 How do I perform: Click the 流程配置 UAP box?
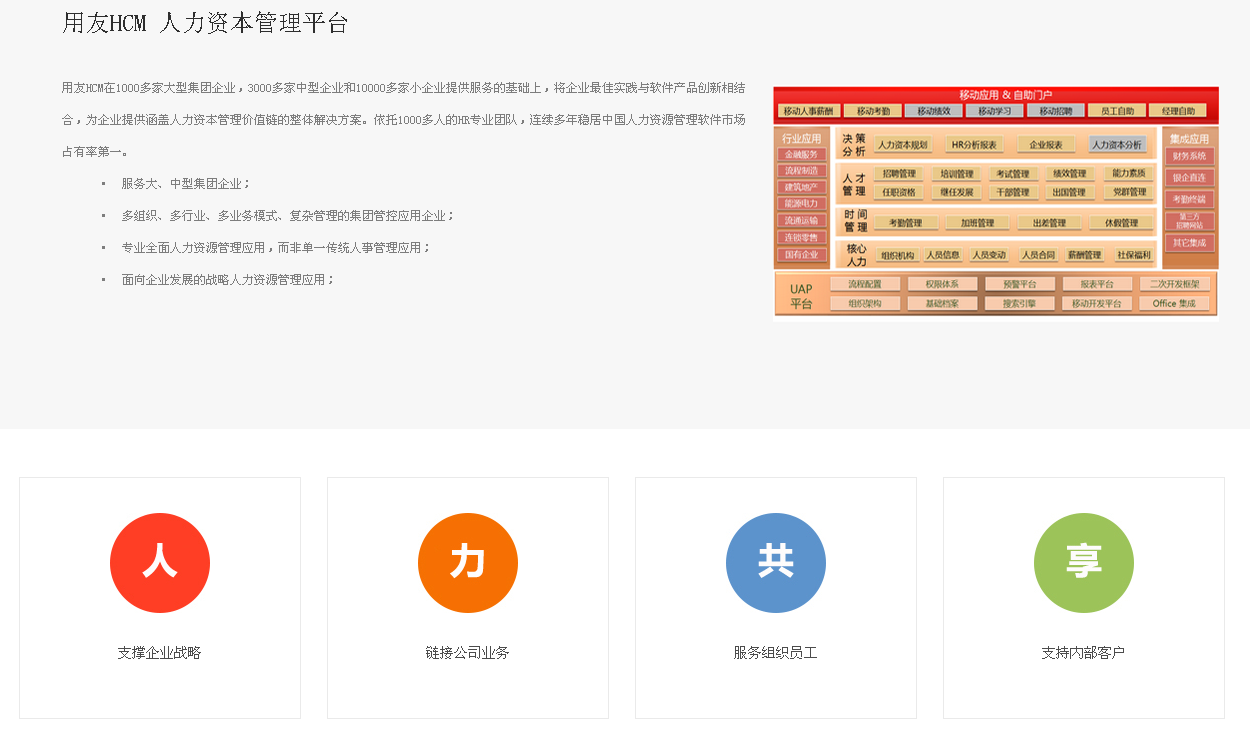(x=865, y=284)
